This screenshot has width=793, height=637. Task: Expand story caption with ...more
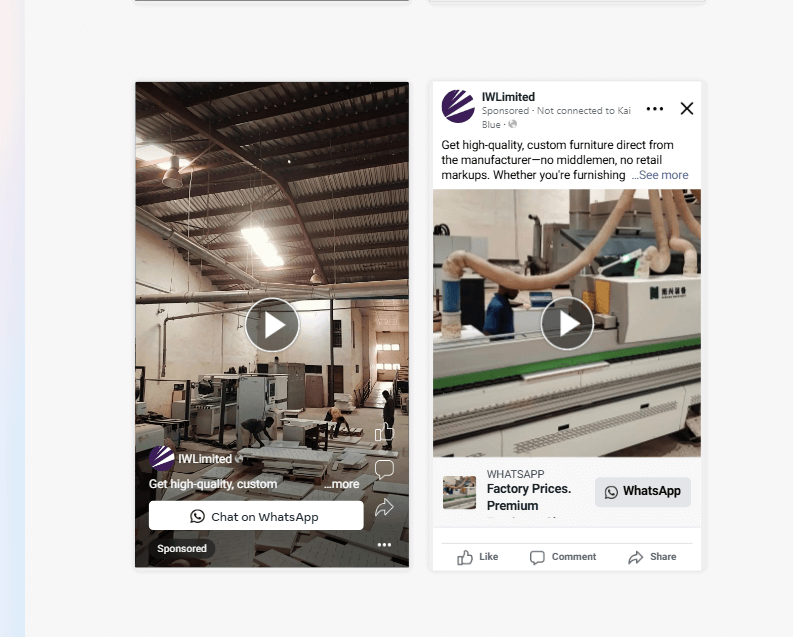pyautogui.click(x=341, y=484)
